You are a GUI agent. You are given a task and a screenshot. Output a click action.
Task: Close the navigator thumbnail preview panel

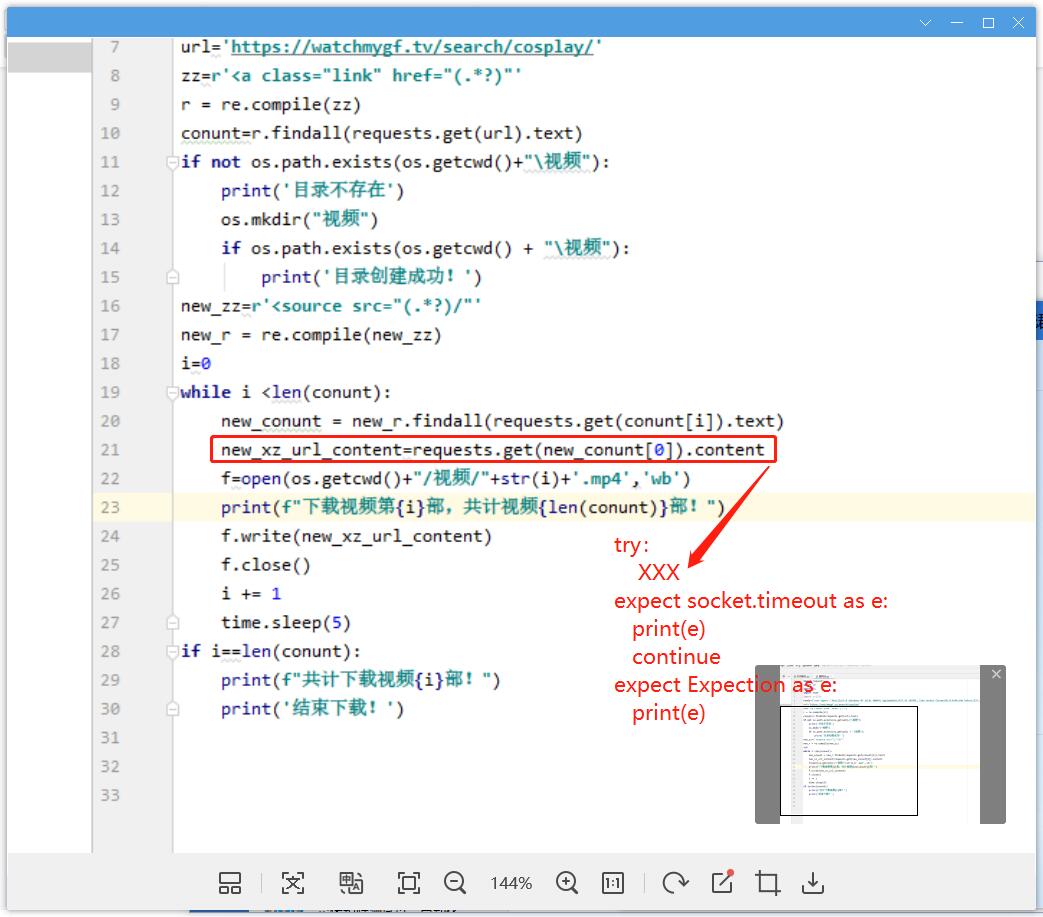click(996, 675)
